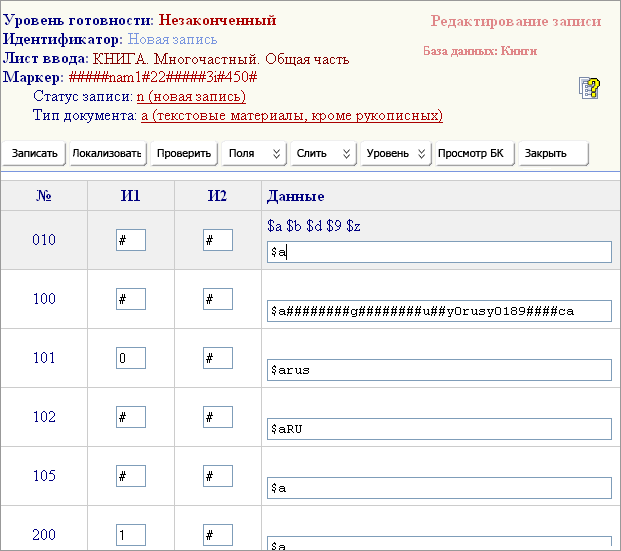Expand the Поля dropdown

tap(254, 153)
